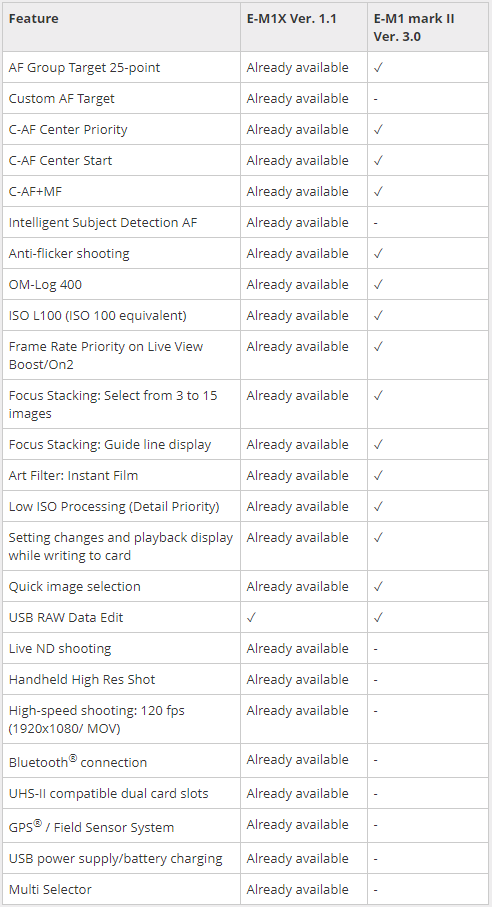The image size is (492, 907).
Task: Click the GPS / Field Sensor System cell
Action: [x=121, y=825]
